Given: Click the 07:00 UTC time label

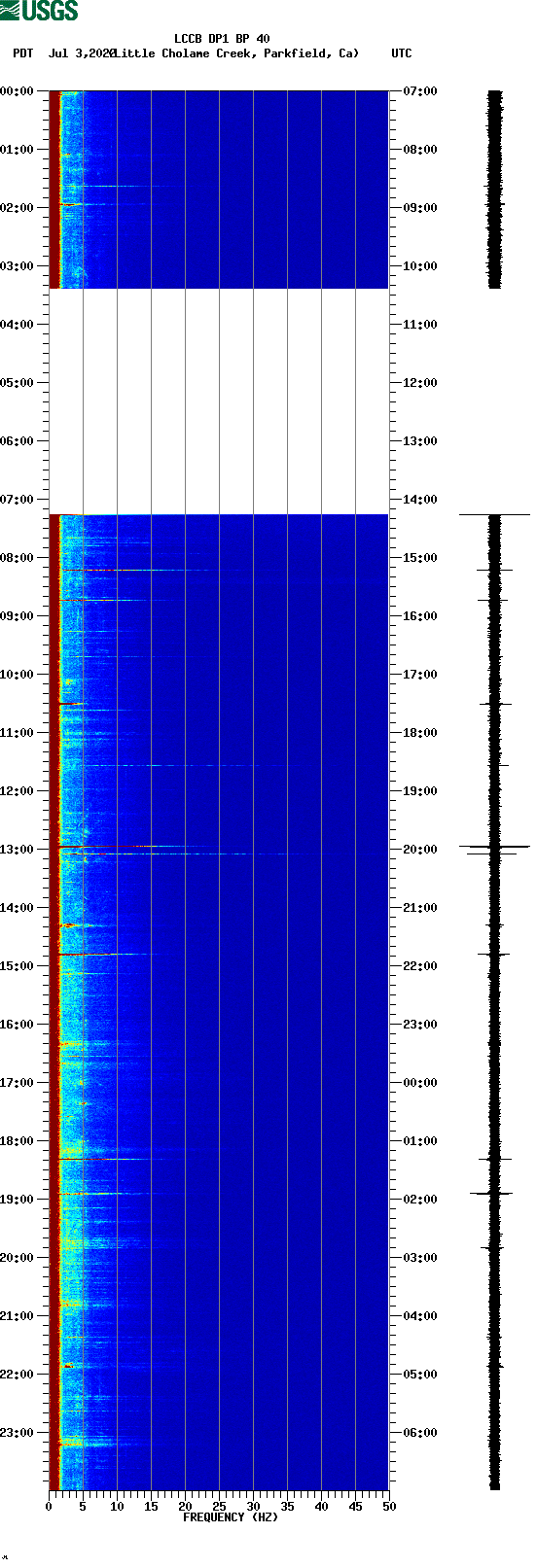Looking at the screenshot, I should tap(419, 91).
